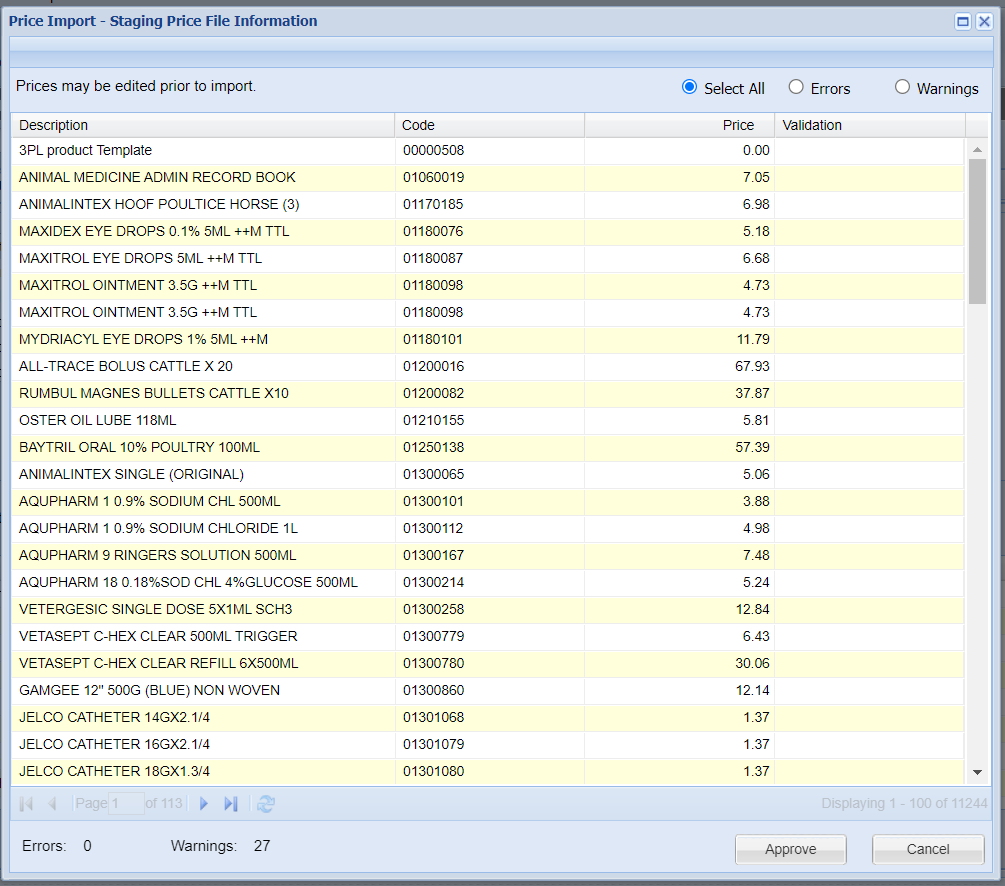Viewport: 1005px width, 886px height.
Task: Go to next page of results
Action: 204,803
